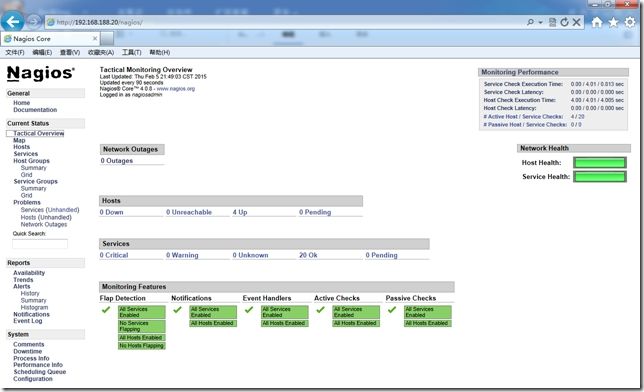
Task: Open the Process Info link
Action: click(31, 358)
